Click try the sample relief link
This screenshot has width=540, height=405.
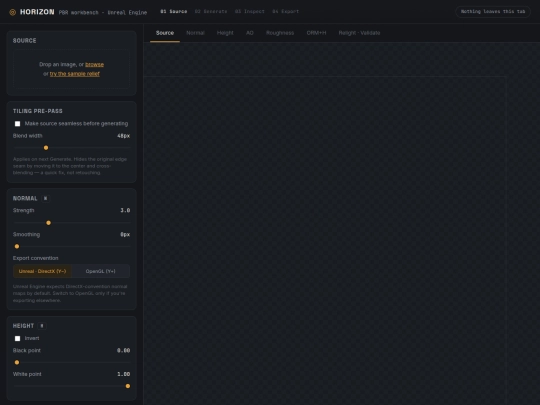75,74
